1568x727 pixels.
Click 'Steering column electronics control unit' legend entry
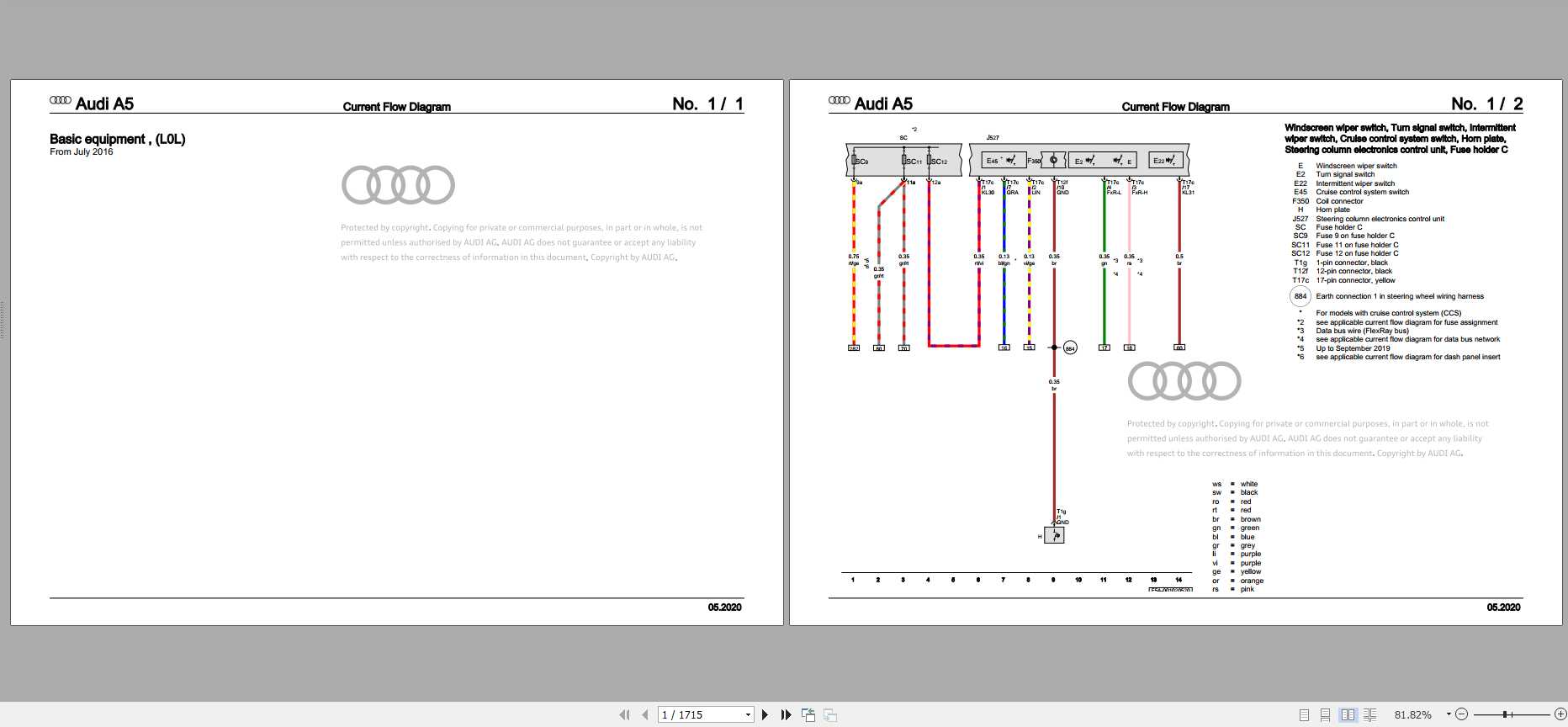point(1380,219)
